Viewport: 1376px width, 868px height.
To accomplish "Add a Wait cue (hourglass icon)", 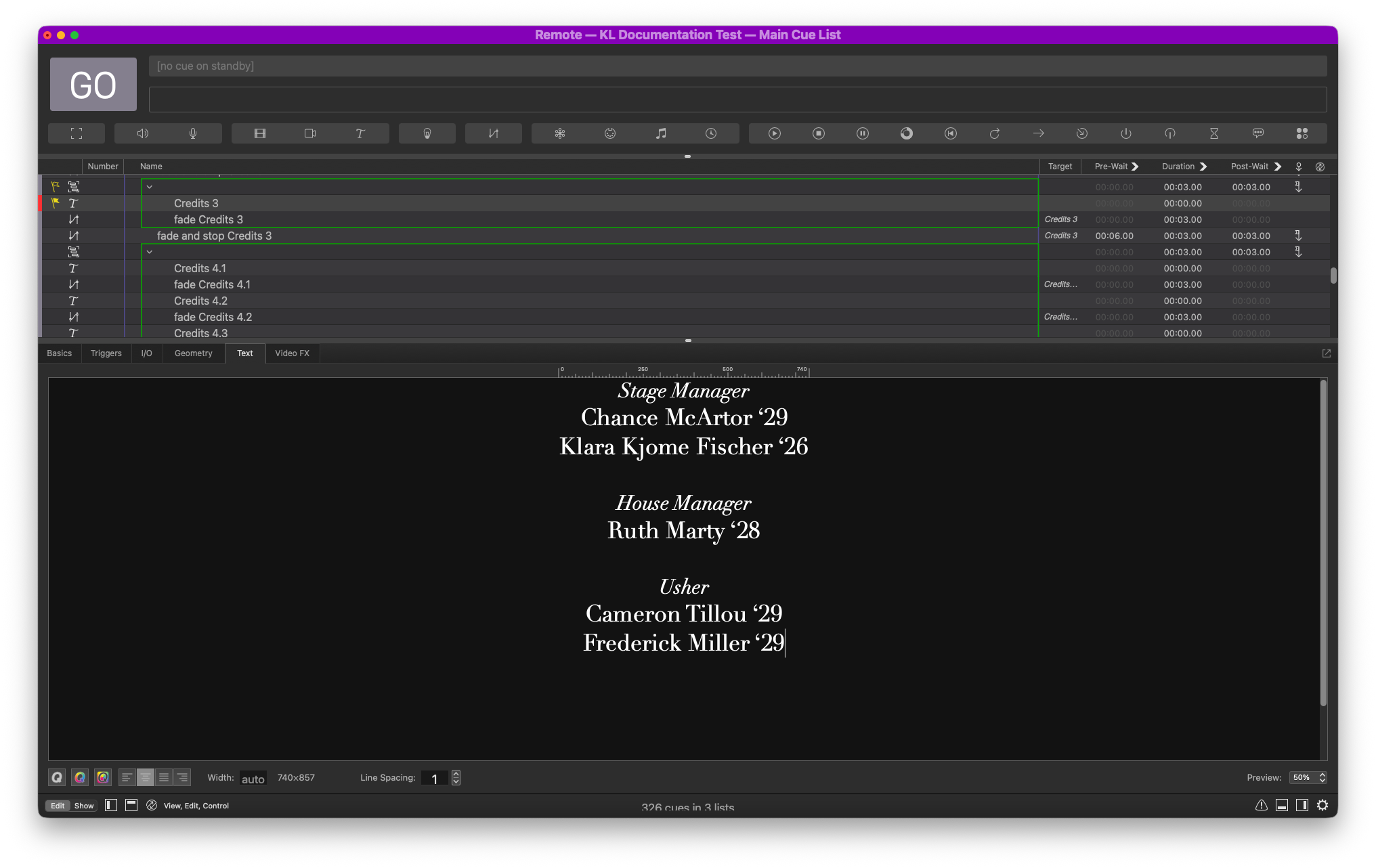I will pos(1214,133).
